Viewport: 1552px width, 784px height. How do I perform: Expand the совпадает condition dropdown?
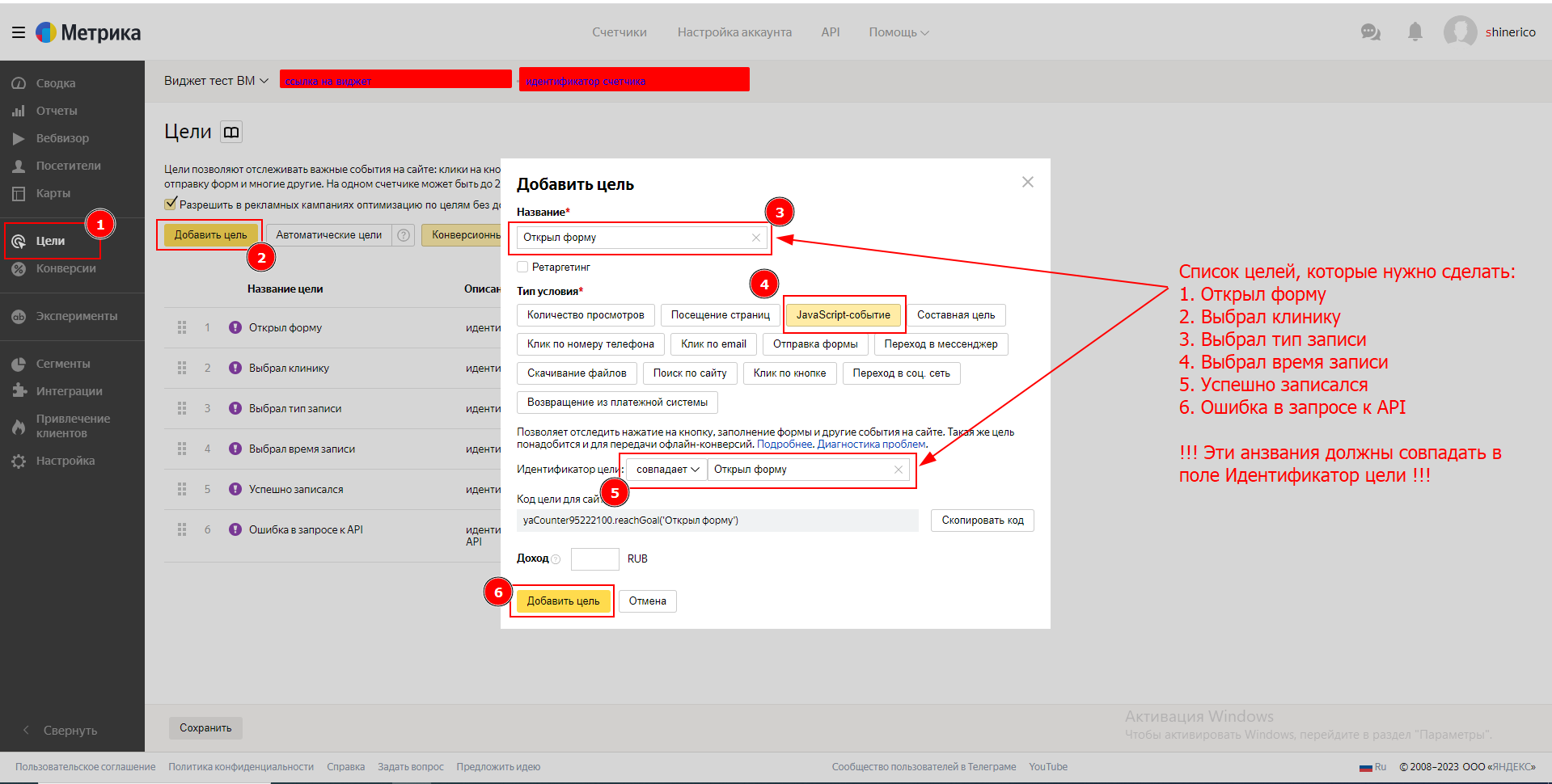pos(666,470)
